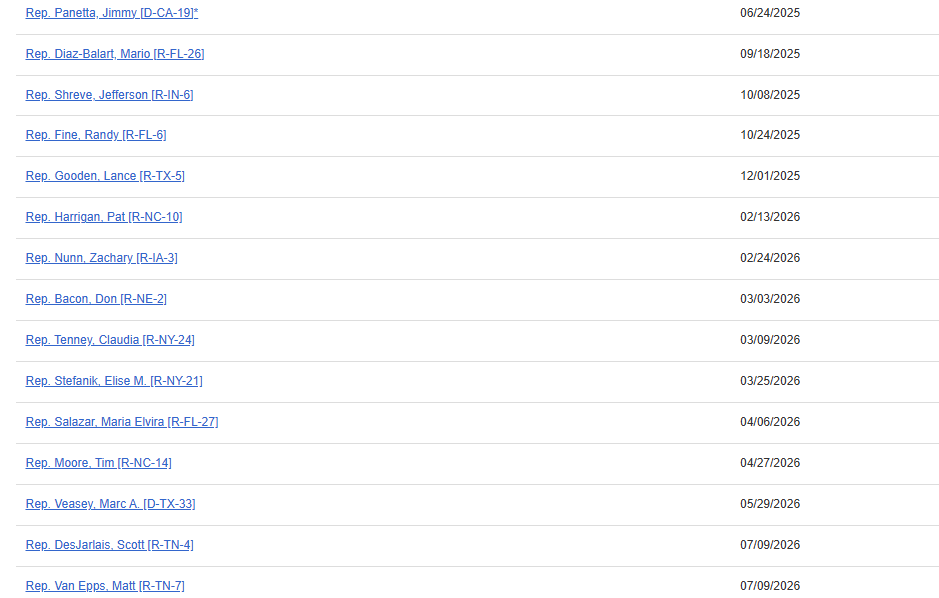Select Rep. Fine, Randy [R-FL-6] link
This screenshot has width=939, height=598.
pyautogui.click(x=96, y=135)
